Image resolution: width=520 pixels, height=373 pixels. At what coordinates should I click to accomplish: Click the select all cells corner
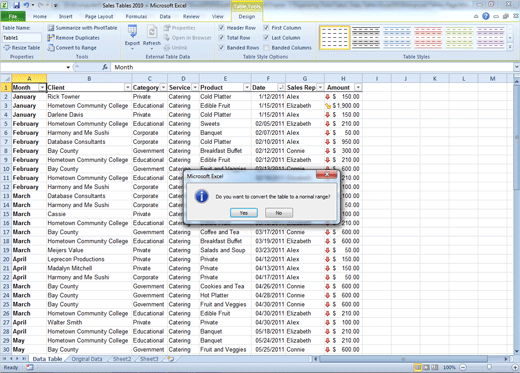point(6,79)
